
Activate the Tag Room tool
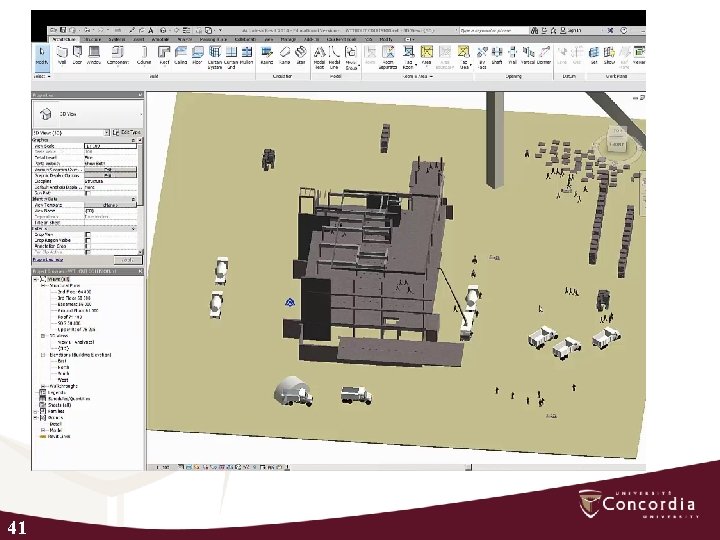pos(408,57)
